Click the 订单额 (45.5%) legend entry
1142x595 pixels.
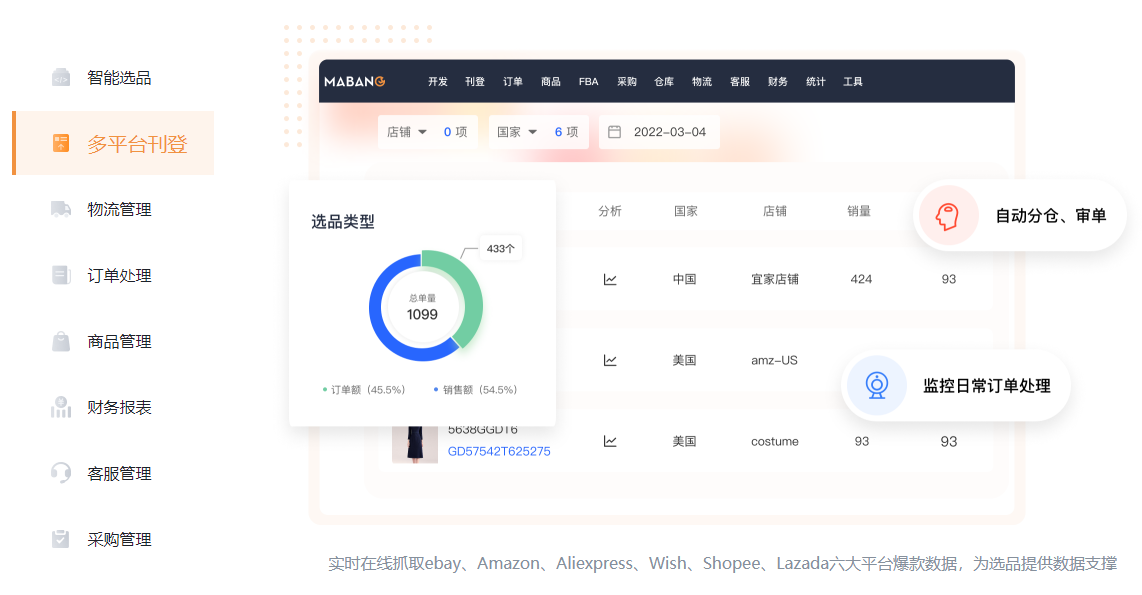coord(363,390)
